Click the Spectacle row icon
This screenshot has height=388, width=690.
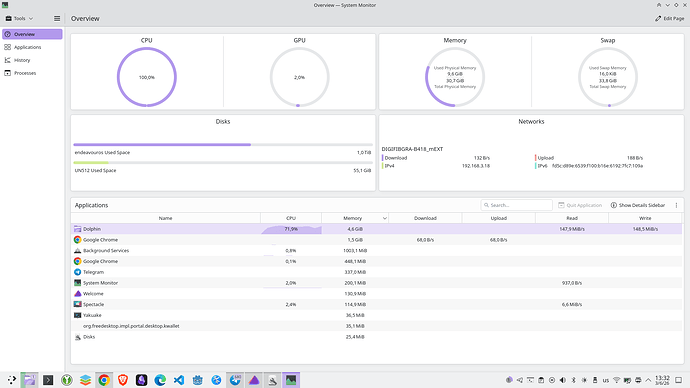click(x=77, y=304)
